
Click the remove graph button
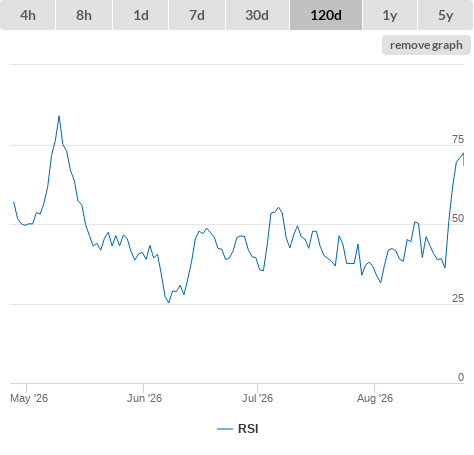(426, 45)
